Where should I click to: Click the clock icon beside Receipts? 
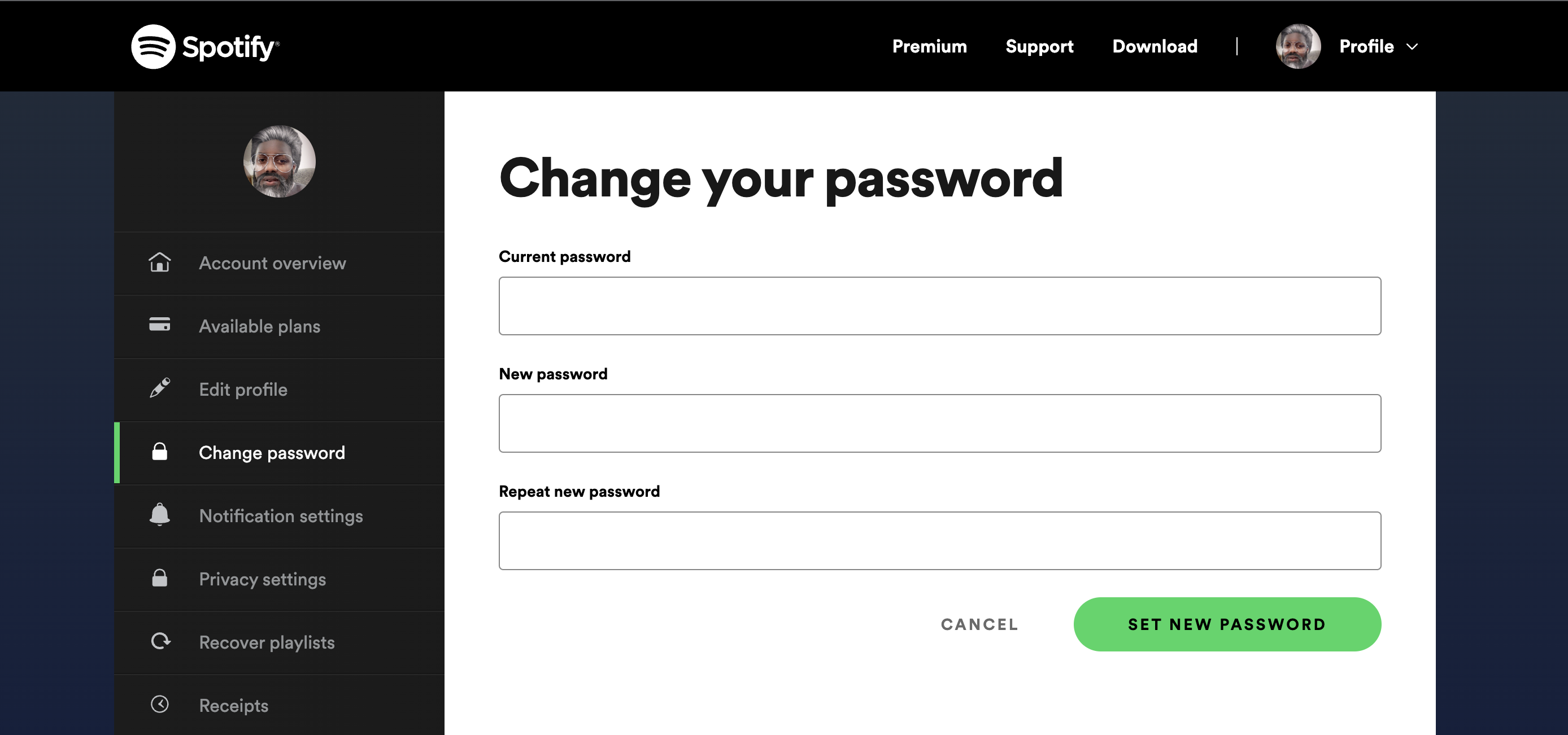point(159,705)
